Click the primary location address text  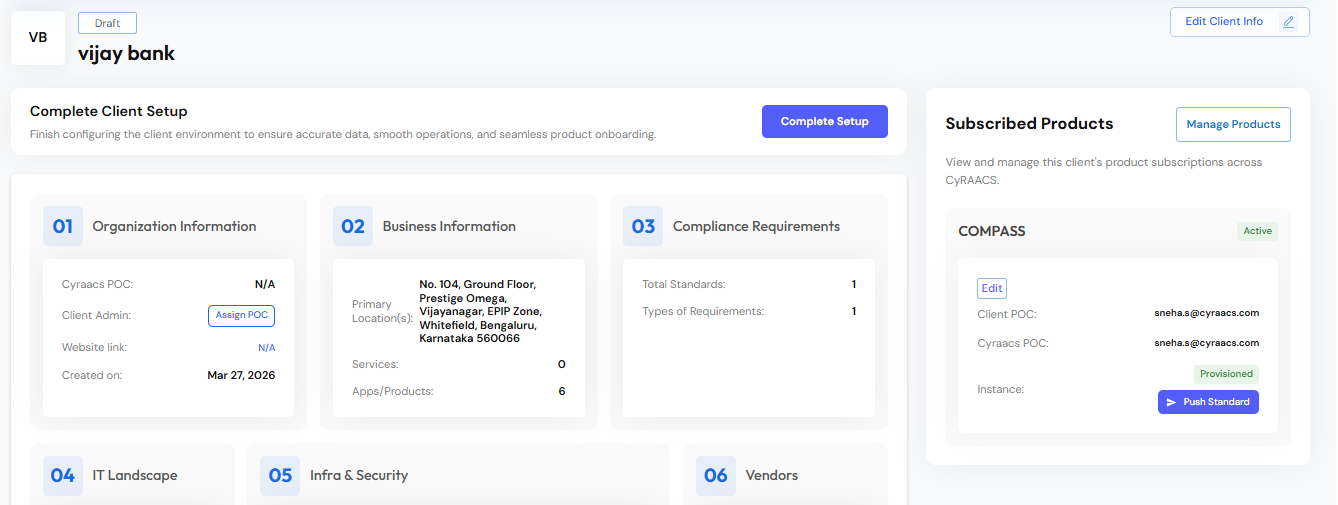[480, 311]
